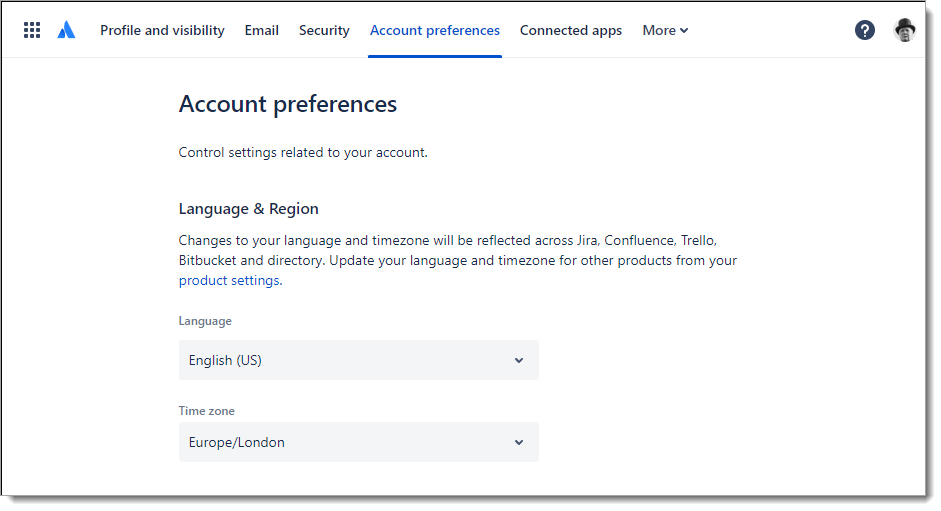Follow the product settings link
The image size is (941, 511).
click(x=229, y=281)
